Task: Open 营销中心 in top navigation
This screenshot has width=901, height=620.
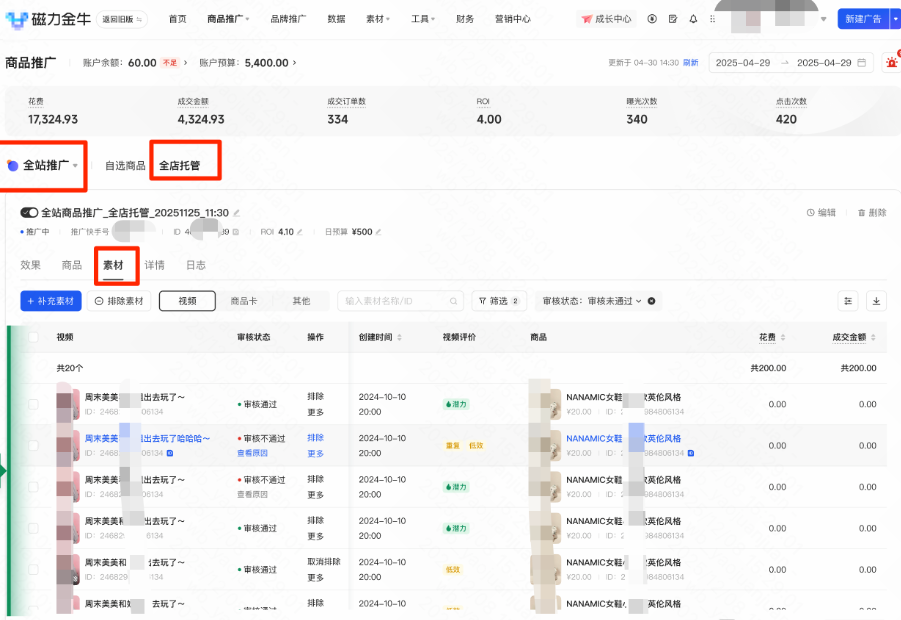Action: [513, 19]
